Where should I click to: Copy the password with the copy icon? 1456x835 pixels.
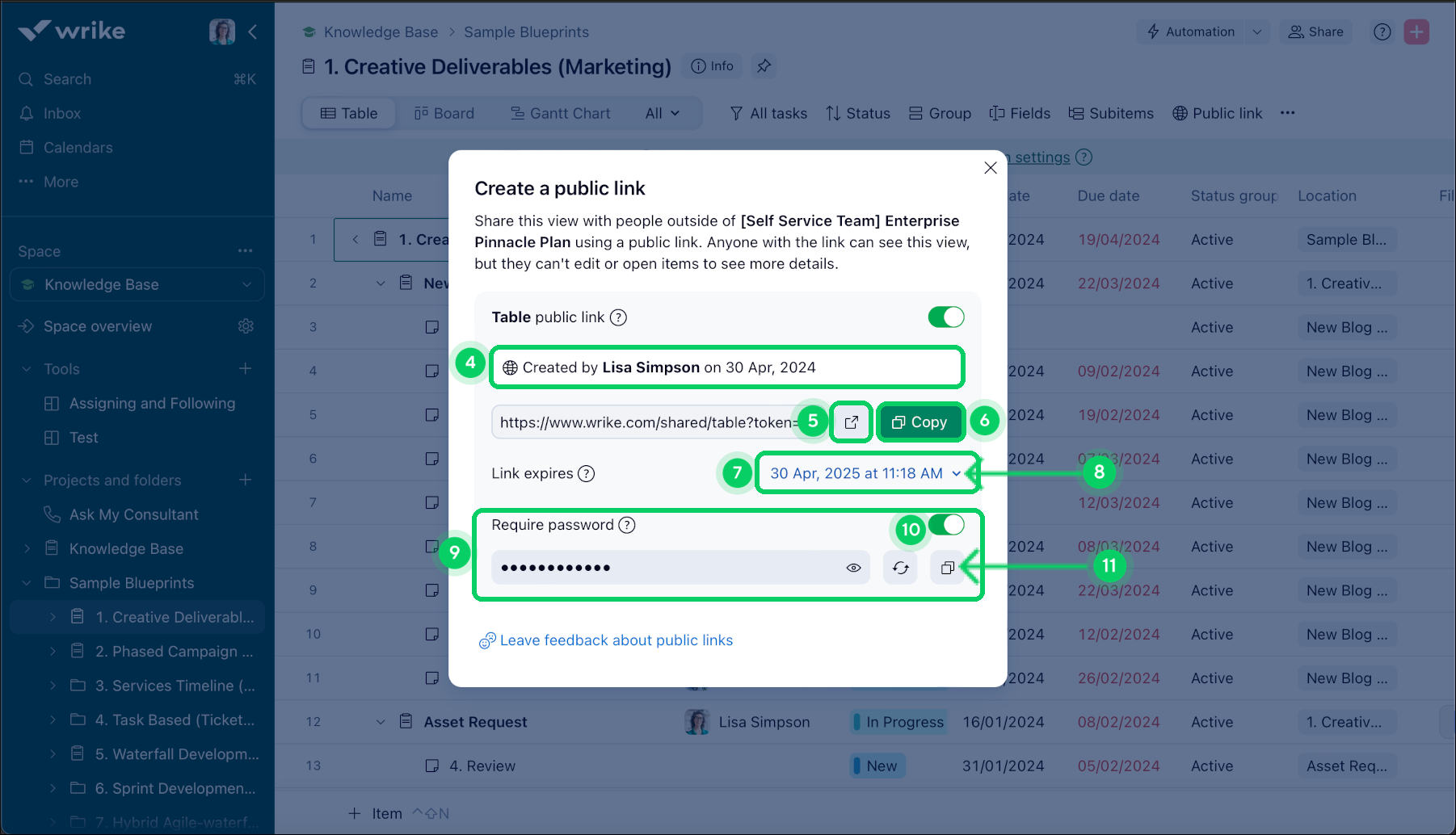[x=947, y=568]
